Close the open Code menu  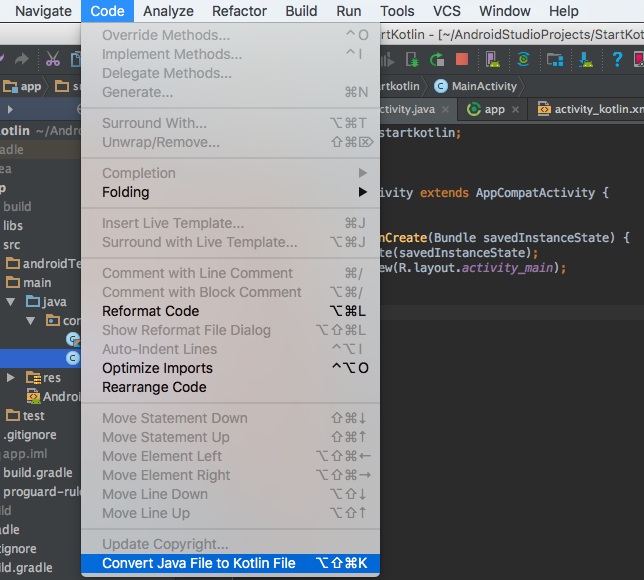[107, 11]
